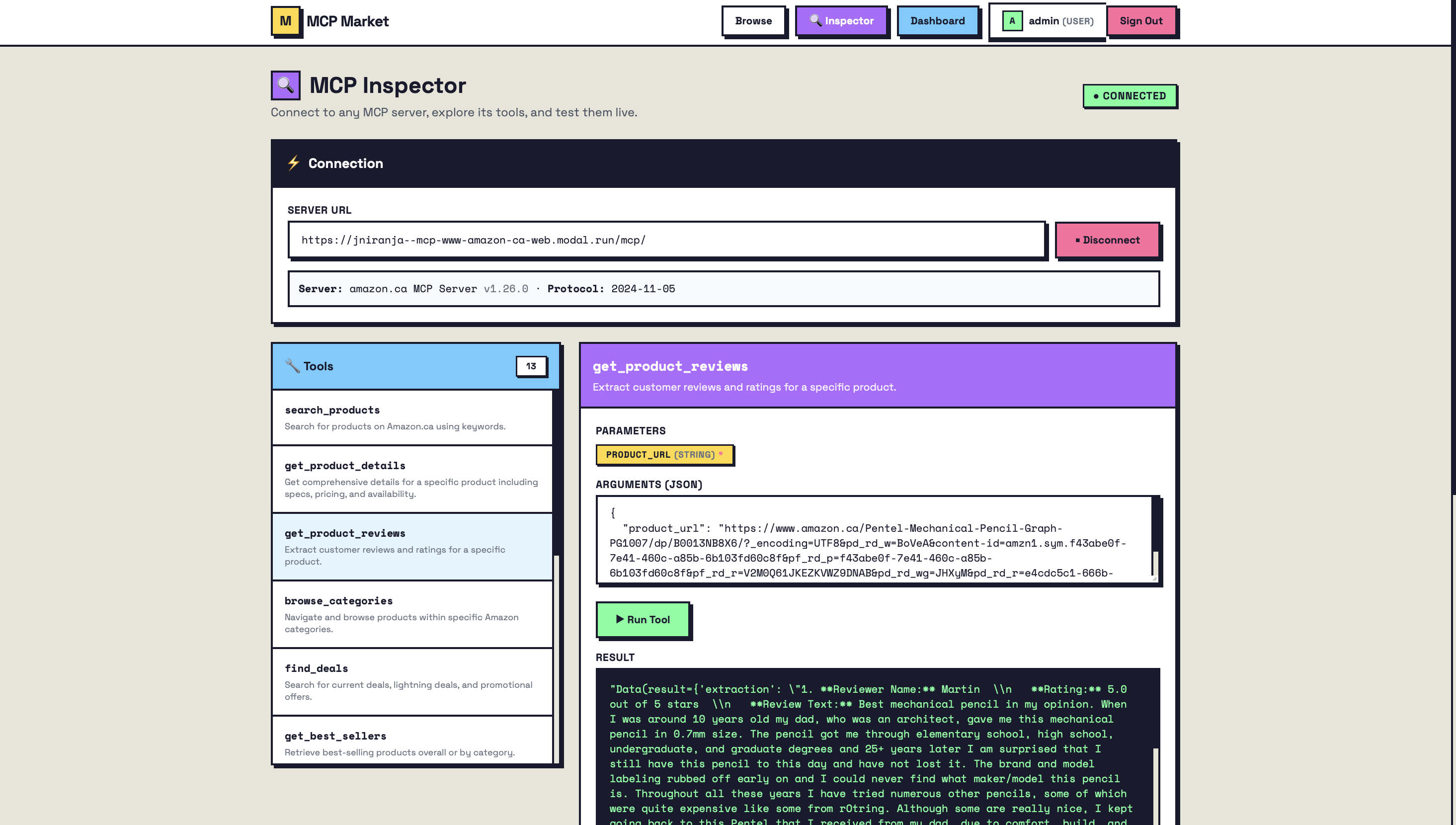Select the browse_categories tool

coord(412,614)
